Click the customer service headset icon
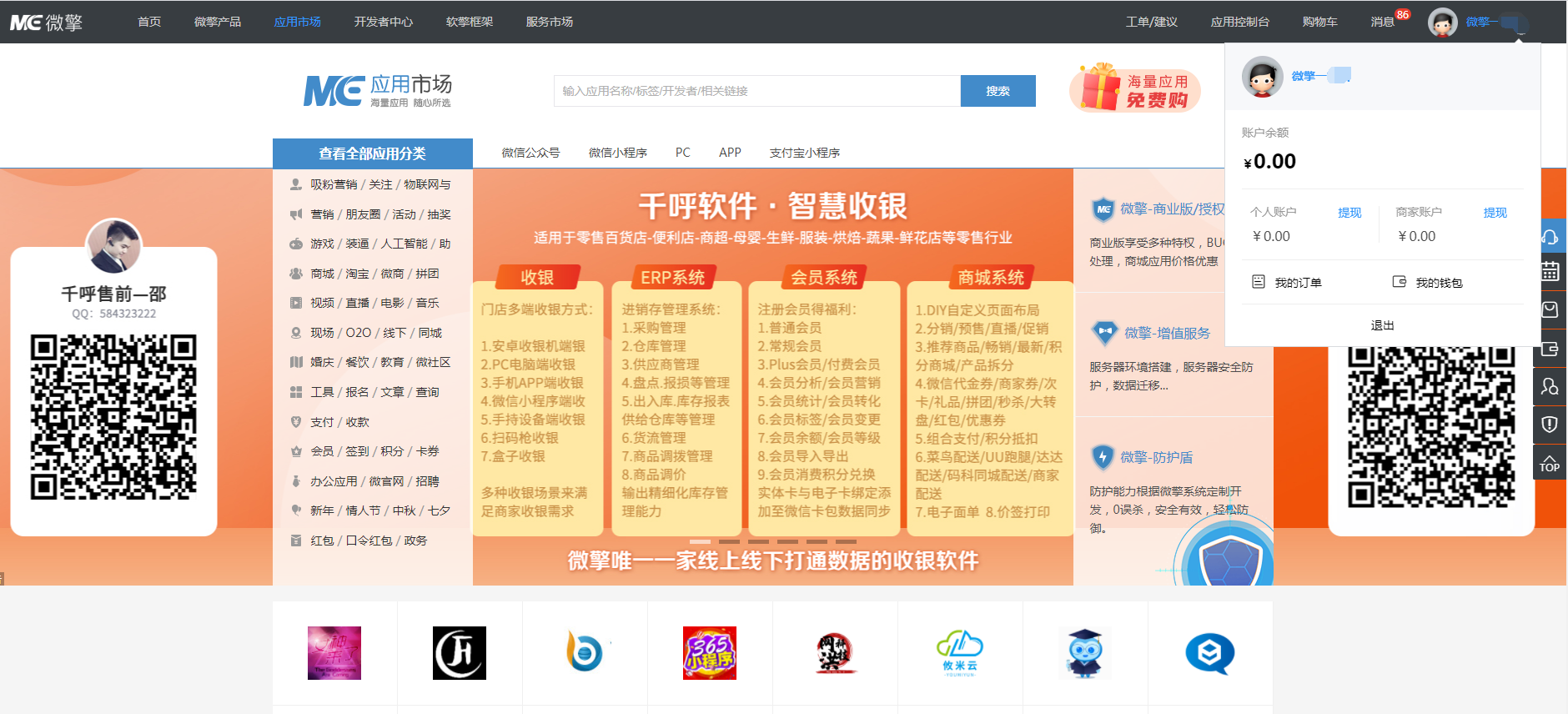Viewport: 1568px width, 714px height. 1550,236
